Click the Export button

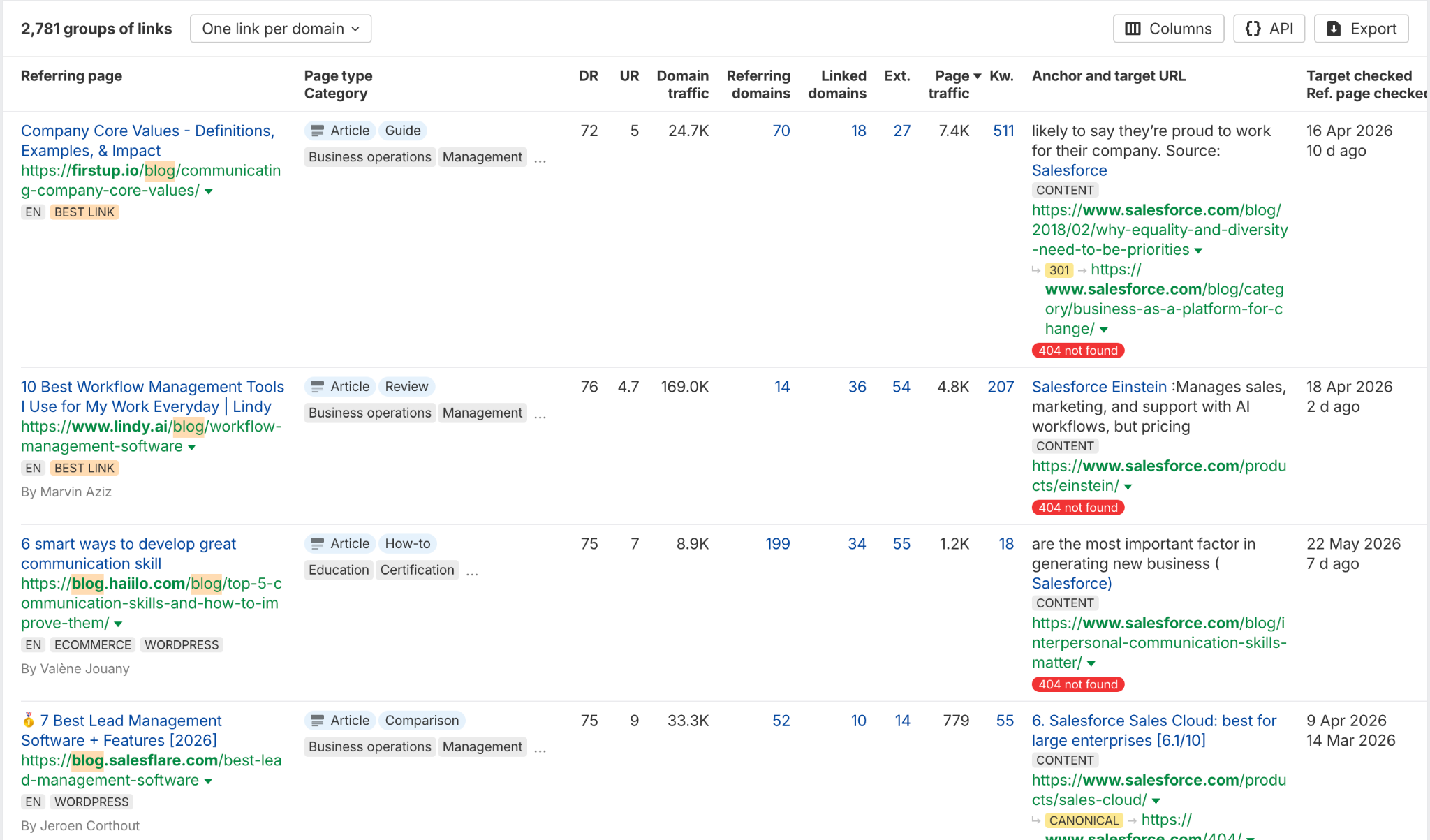1361,29
